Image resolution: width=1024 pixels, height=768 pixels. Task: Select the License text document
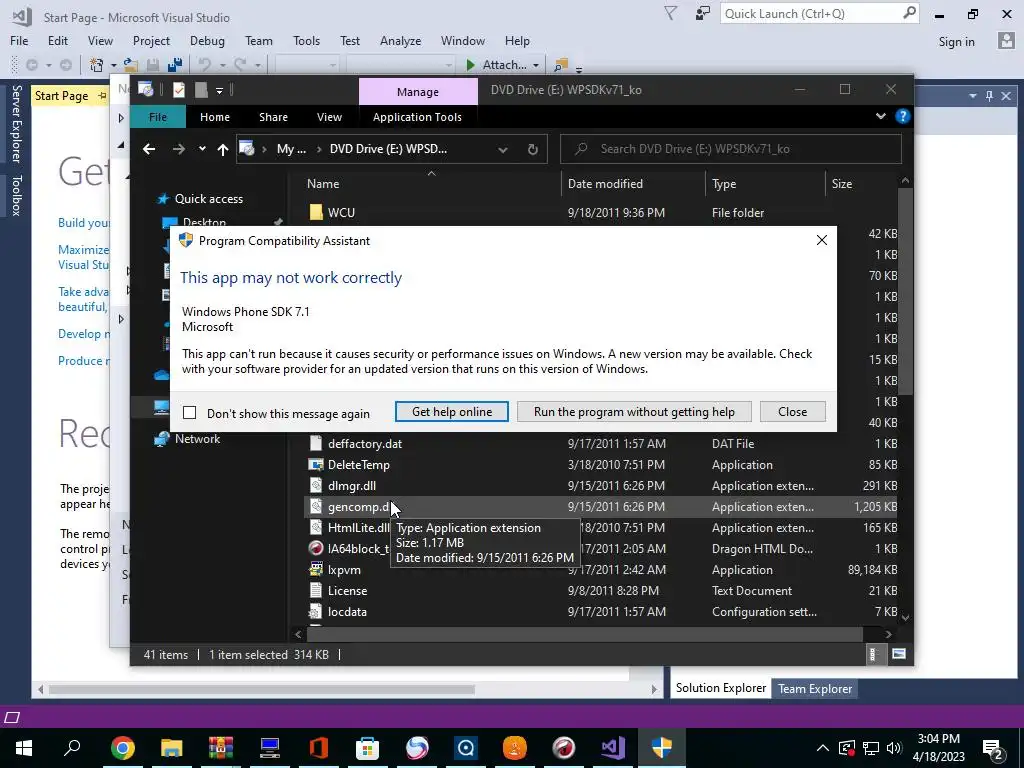(347, 590)
